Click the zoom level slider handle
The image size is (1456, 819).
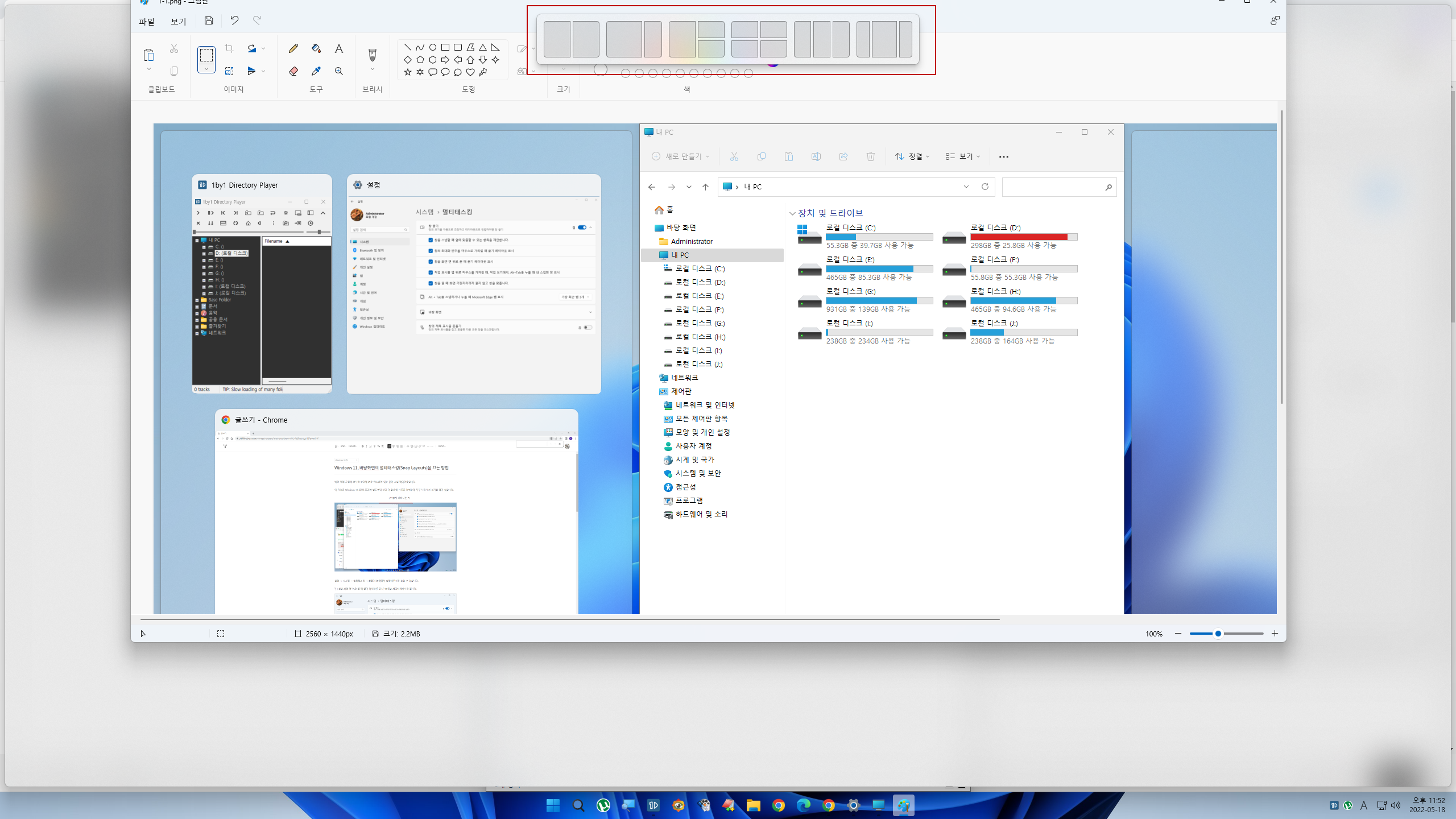point(1218,634)
